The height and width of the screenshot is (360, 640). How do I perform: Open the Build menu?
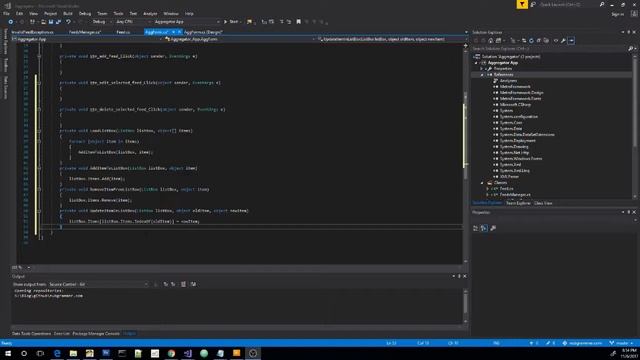point(67,13)
